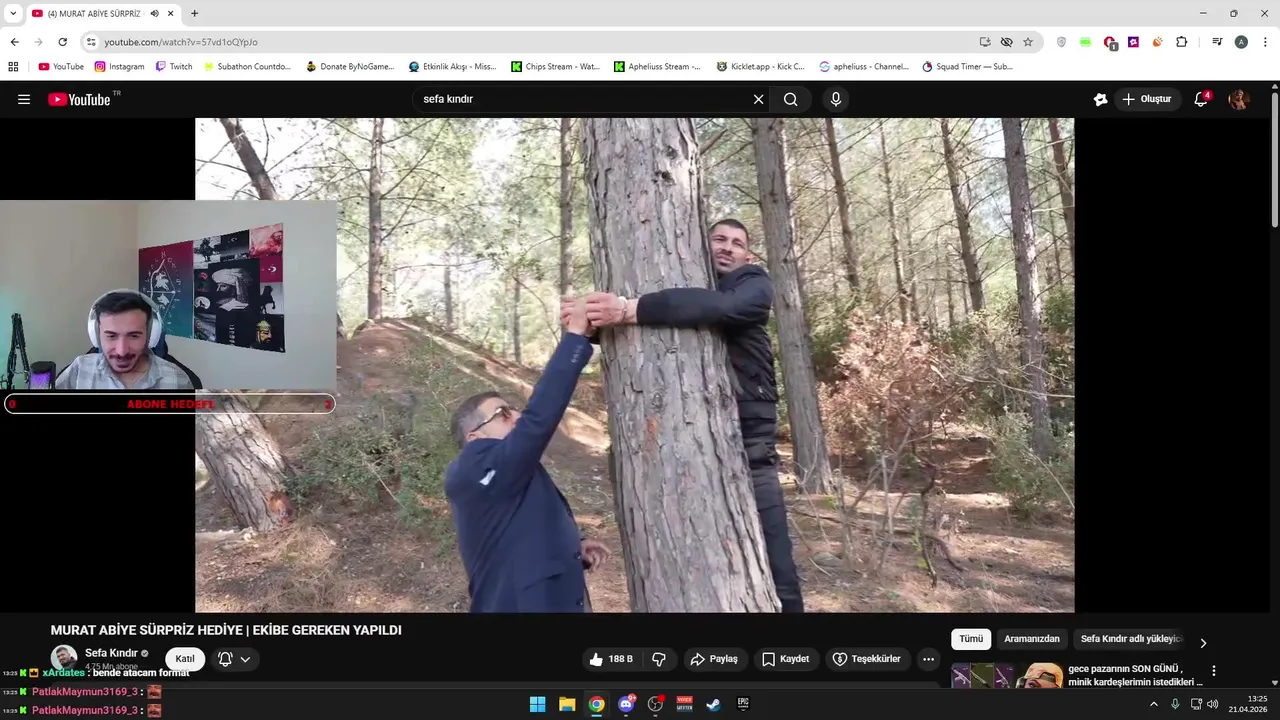Open the Extensions puzzle menu
The height and width of the screenshot is (720, 1280).
click(1182, 42)
